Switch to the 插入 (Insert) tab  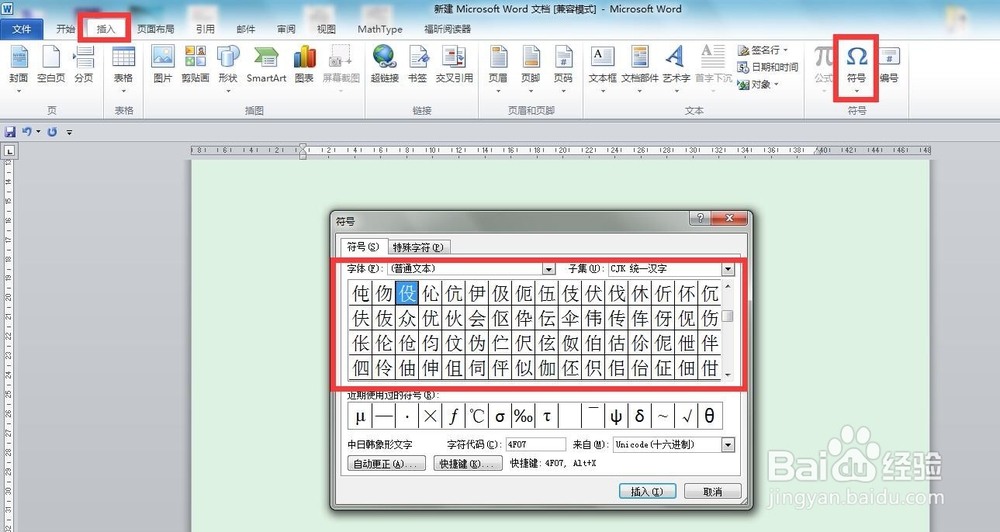106,29
